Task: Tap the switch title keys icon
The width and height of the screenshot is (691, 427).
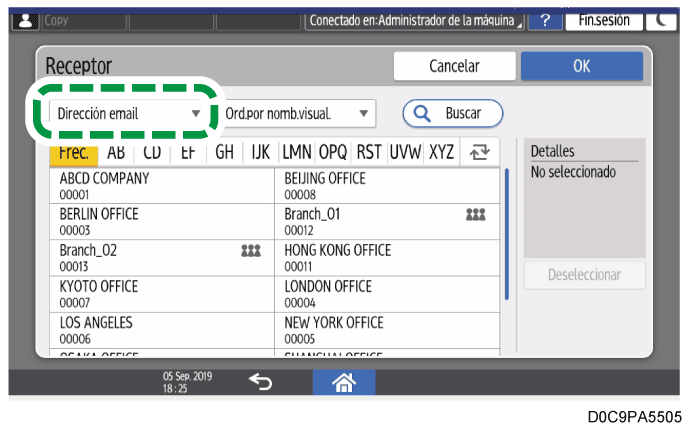Action: click(478, 153)
